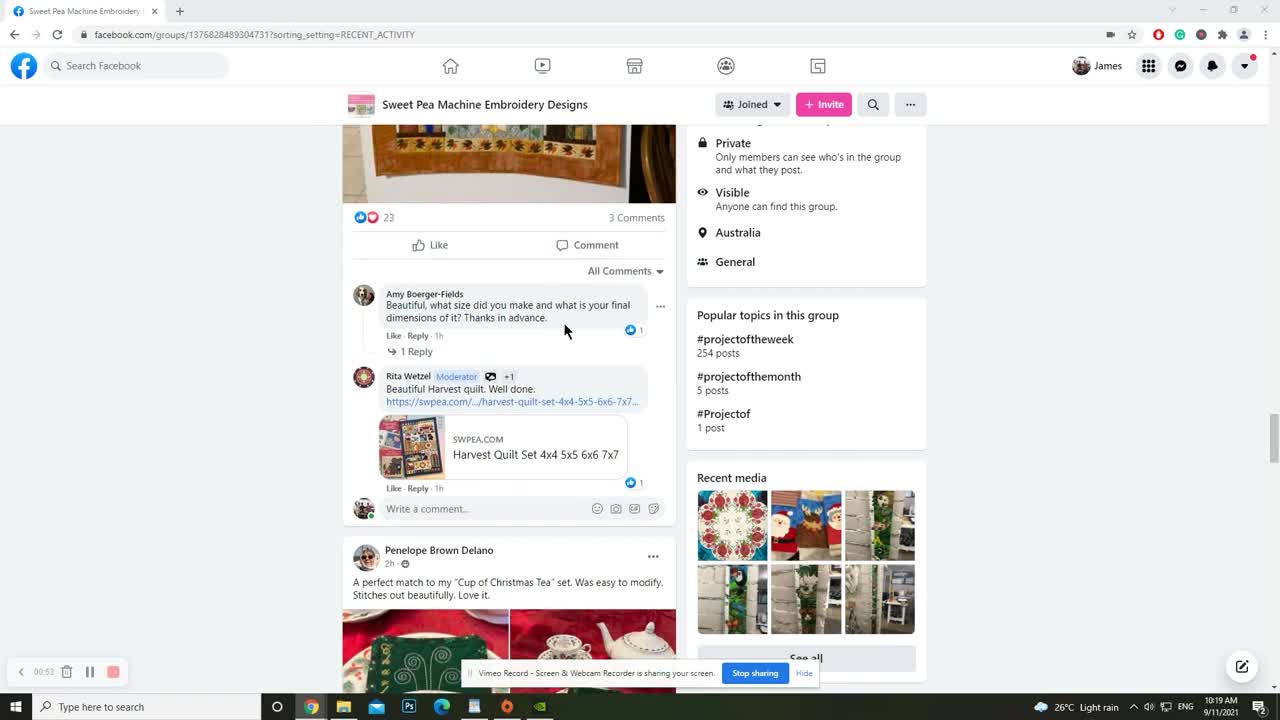Screen dimensions: 1280x720
Task: Bookmark this page with star icon
Action: [1132, 35]
